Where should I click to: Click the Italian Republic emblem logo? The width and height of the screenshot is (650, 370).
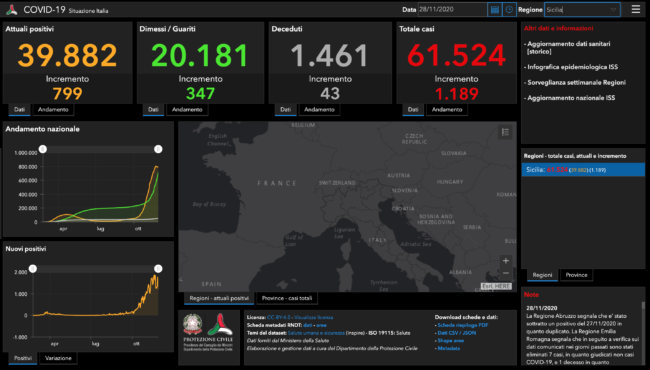193,324
